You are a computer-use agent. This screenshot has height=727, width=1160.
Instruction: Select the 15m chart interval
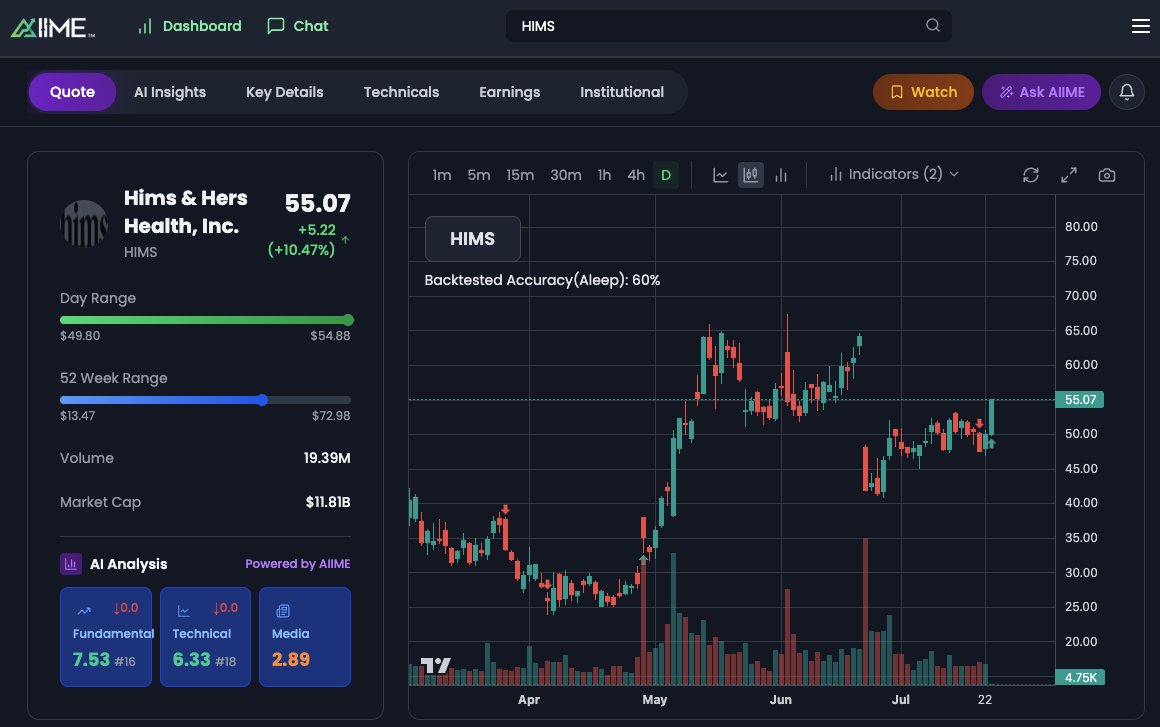(x=520, y=175)
